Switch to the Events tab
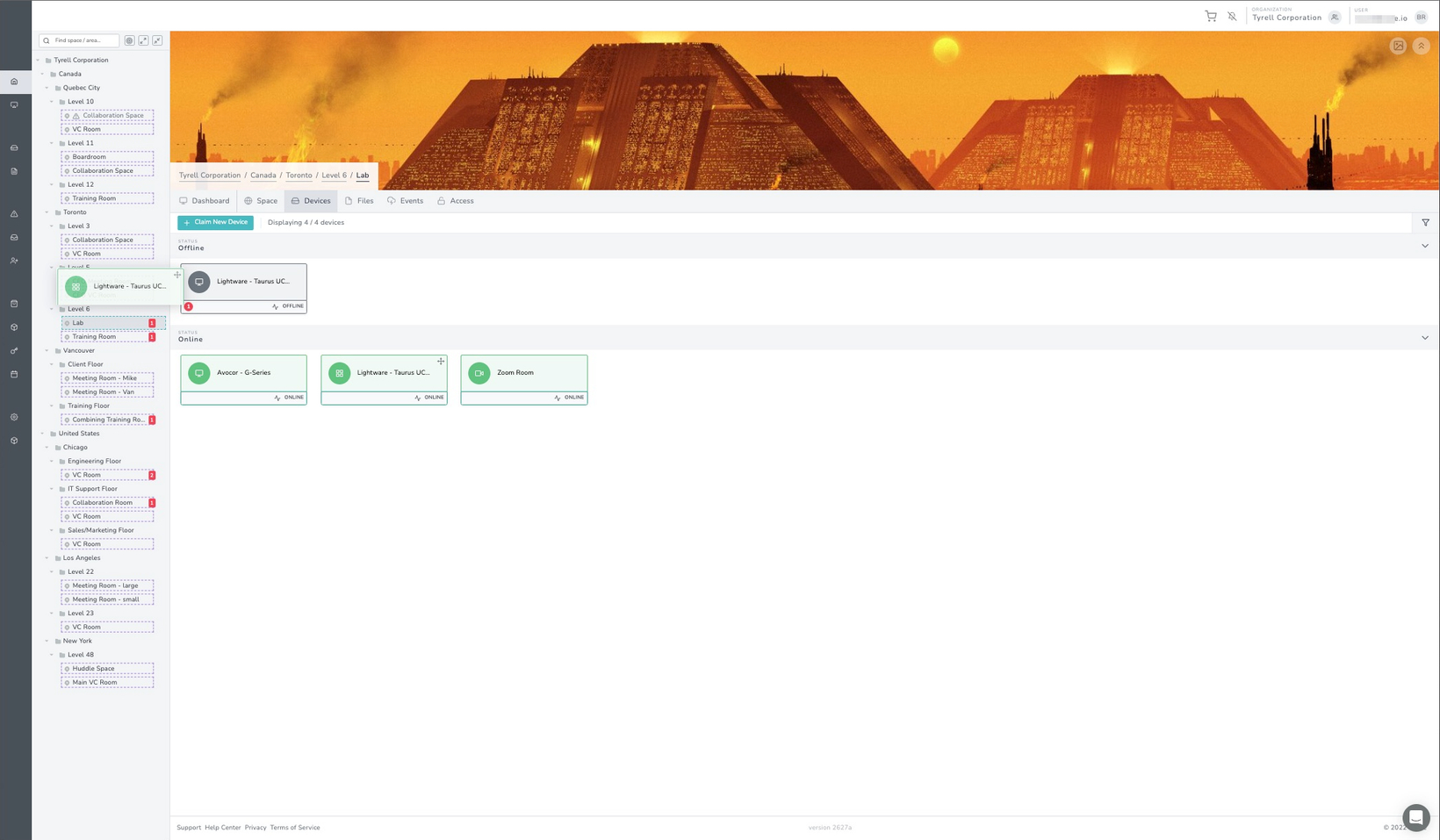This screenshot has width=1440, height=840. coord(405,201)
